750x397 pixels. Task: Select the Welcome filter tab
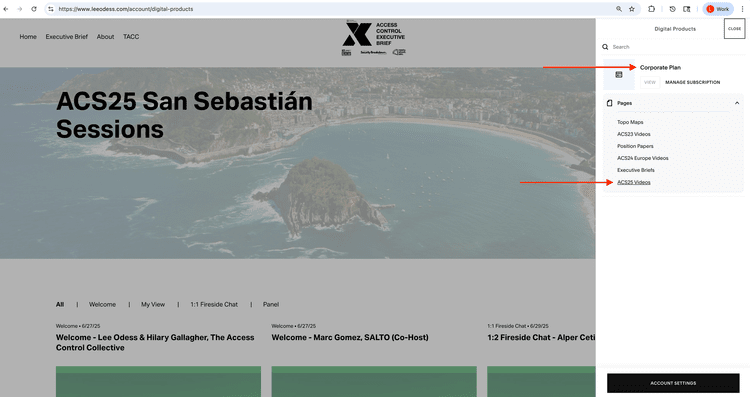(x=102, y=304)
